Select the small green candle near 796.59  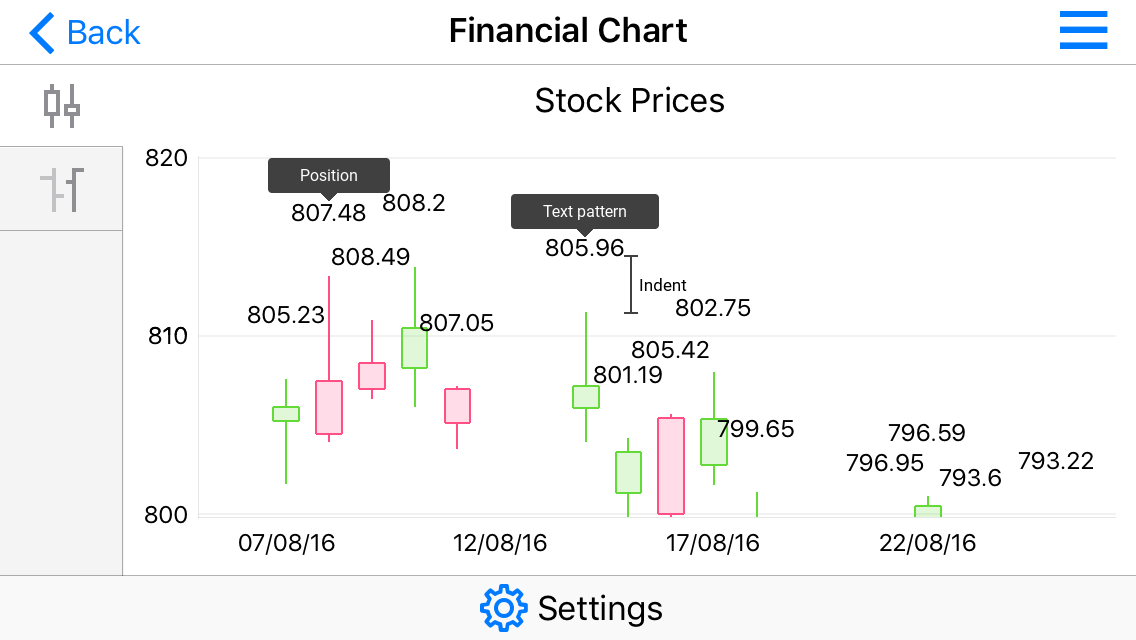[x=928, y=509]
